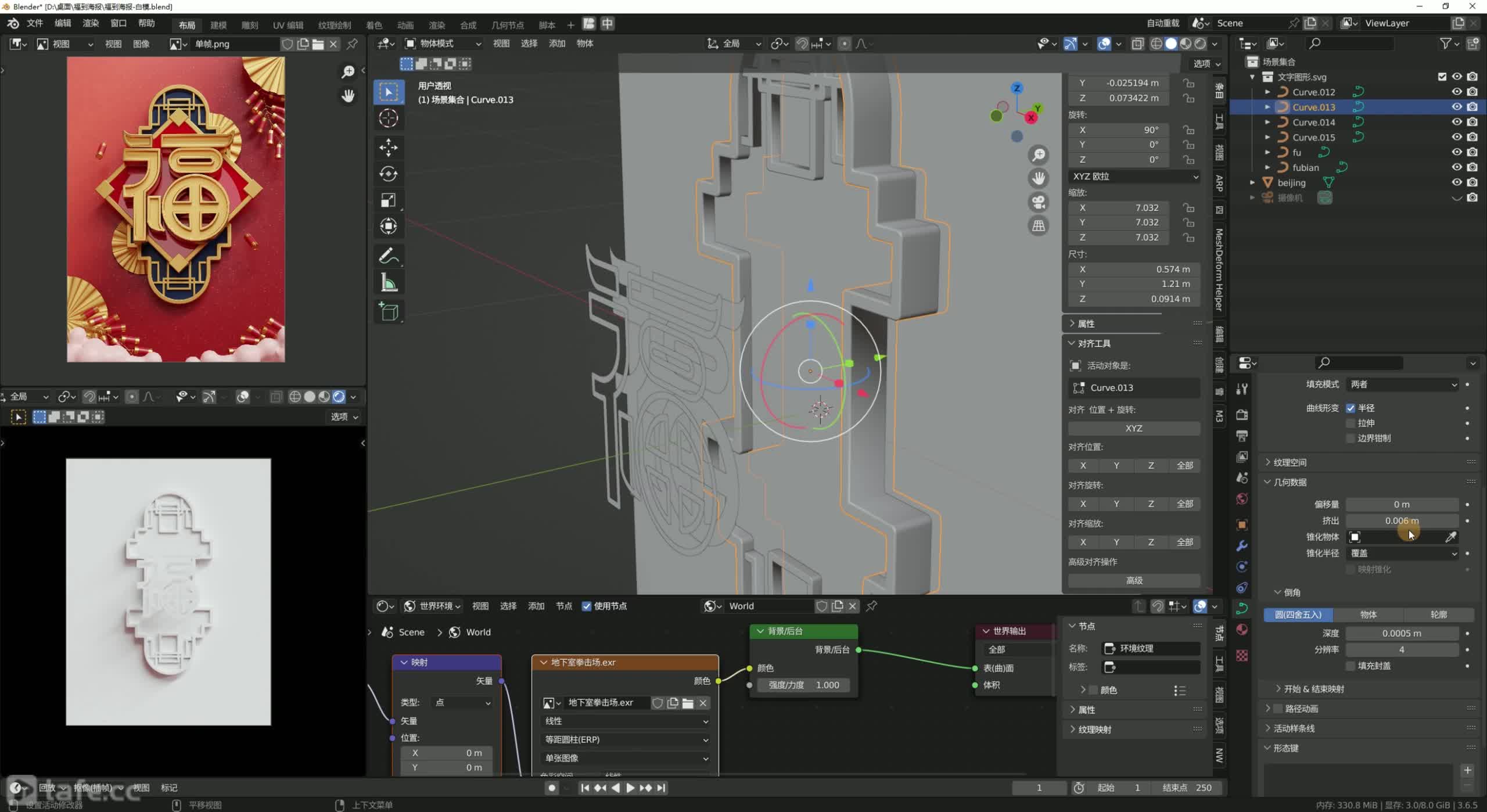This screenshot has width=1487, height=812.
Task: Choose the Measure ruler tool
Action: [389, 283]
